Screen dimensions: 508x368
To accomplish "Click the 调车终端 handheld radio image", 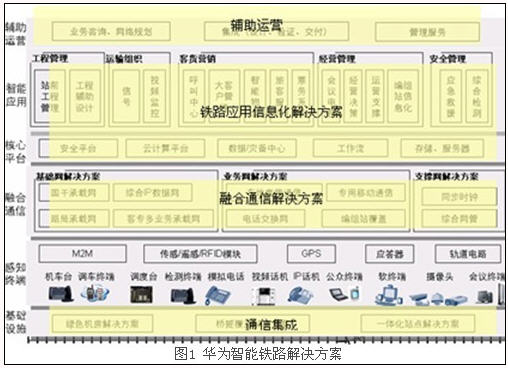I will point(95,294).
